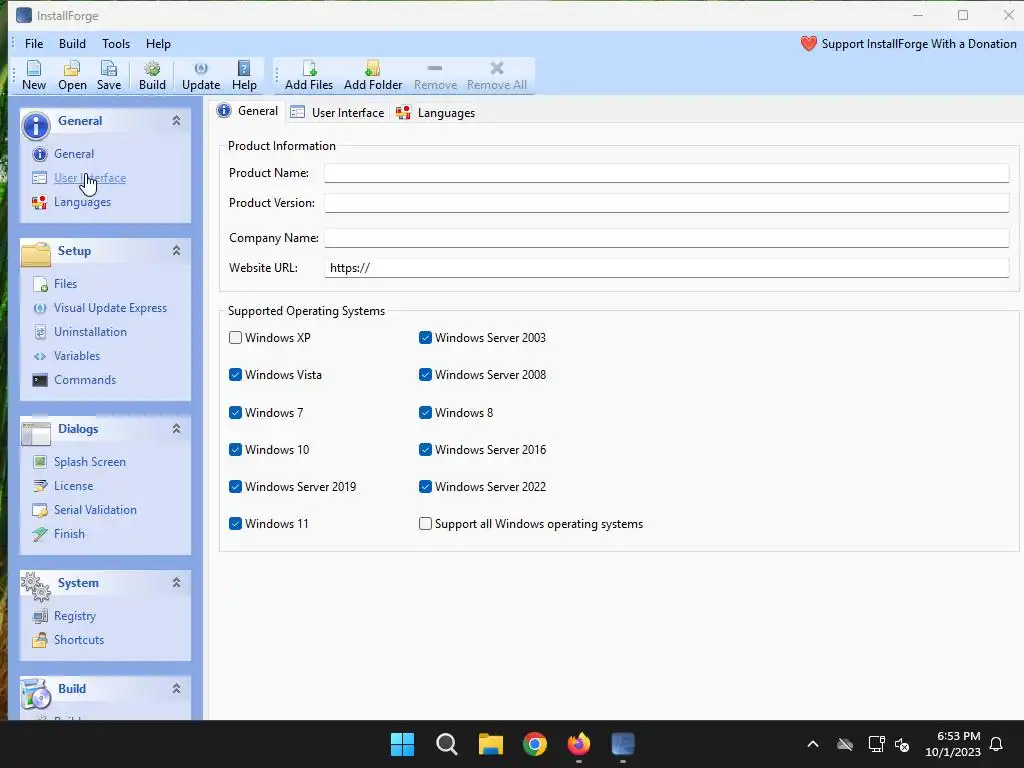Collapse the Dialogs sidebar section
The width and height of the screenshot is (1024, 768).
tap(176, 429)
